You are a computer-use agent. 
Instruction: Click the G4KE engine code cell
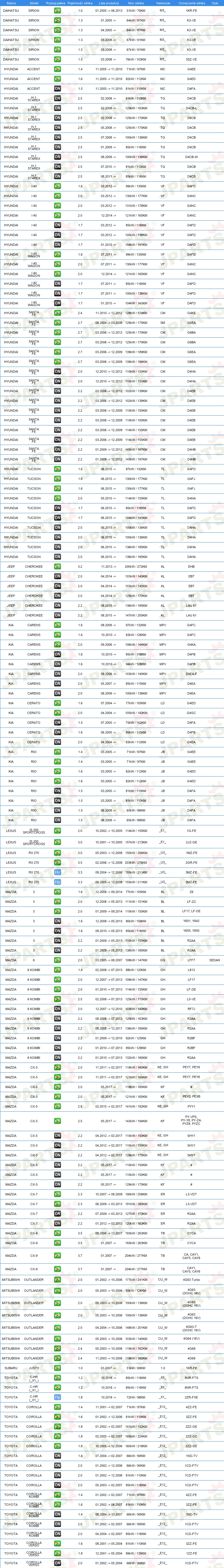[191, 313]
